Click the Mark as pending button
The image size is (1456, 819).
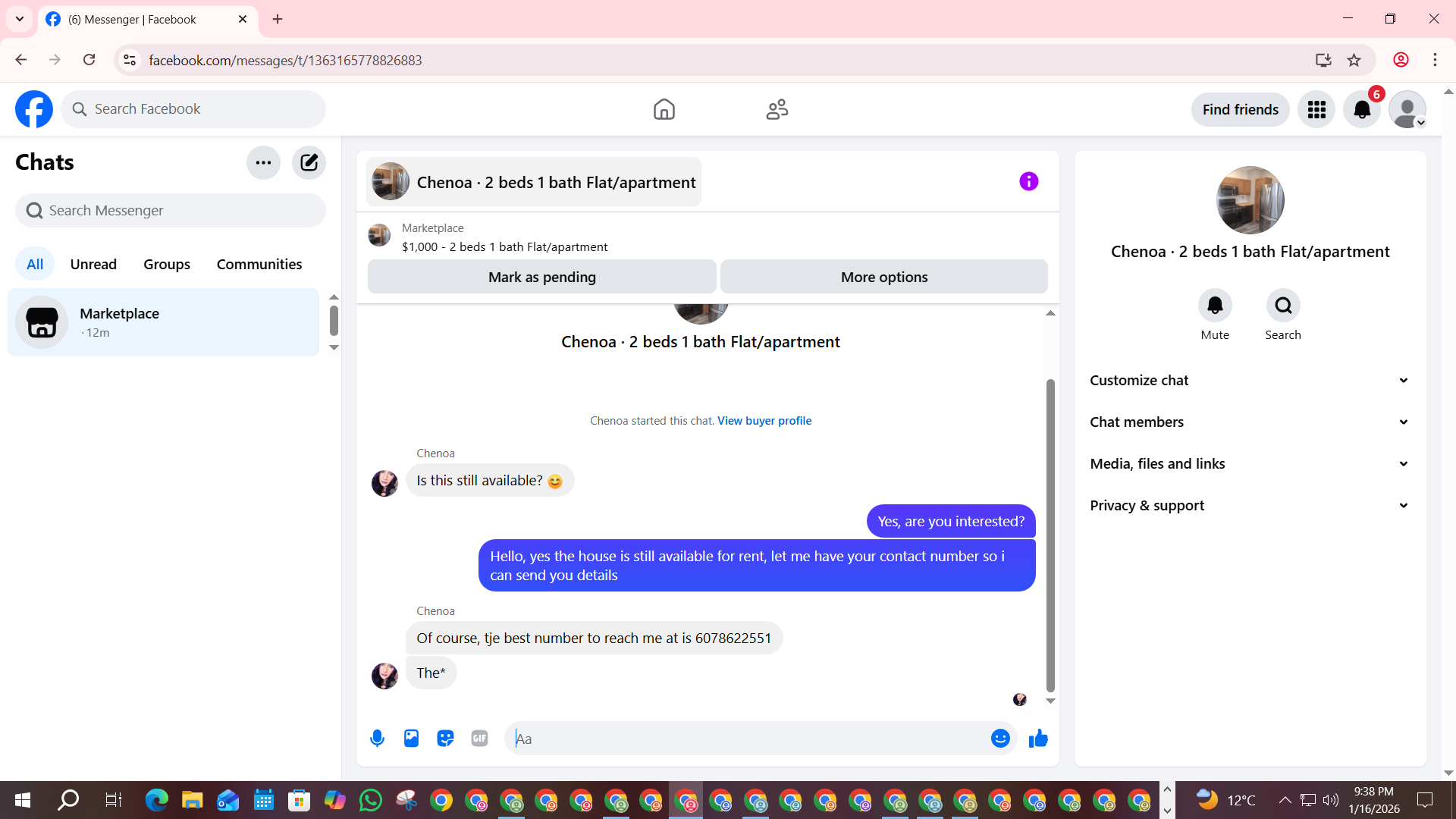click(x=541, y=277)
